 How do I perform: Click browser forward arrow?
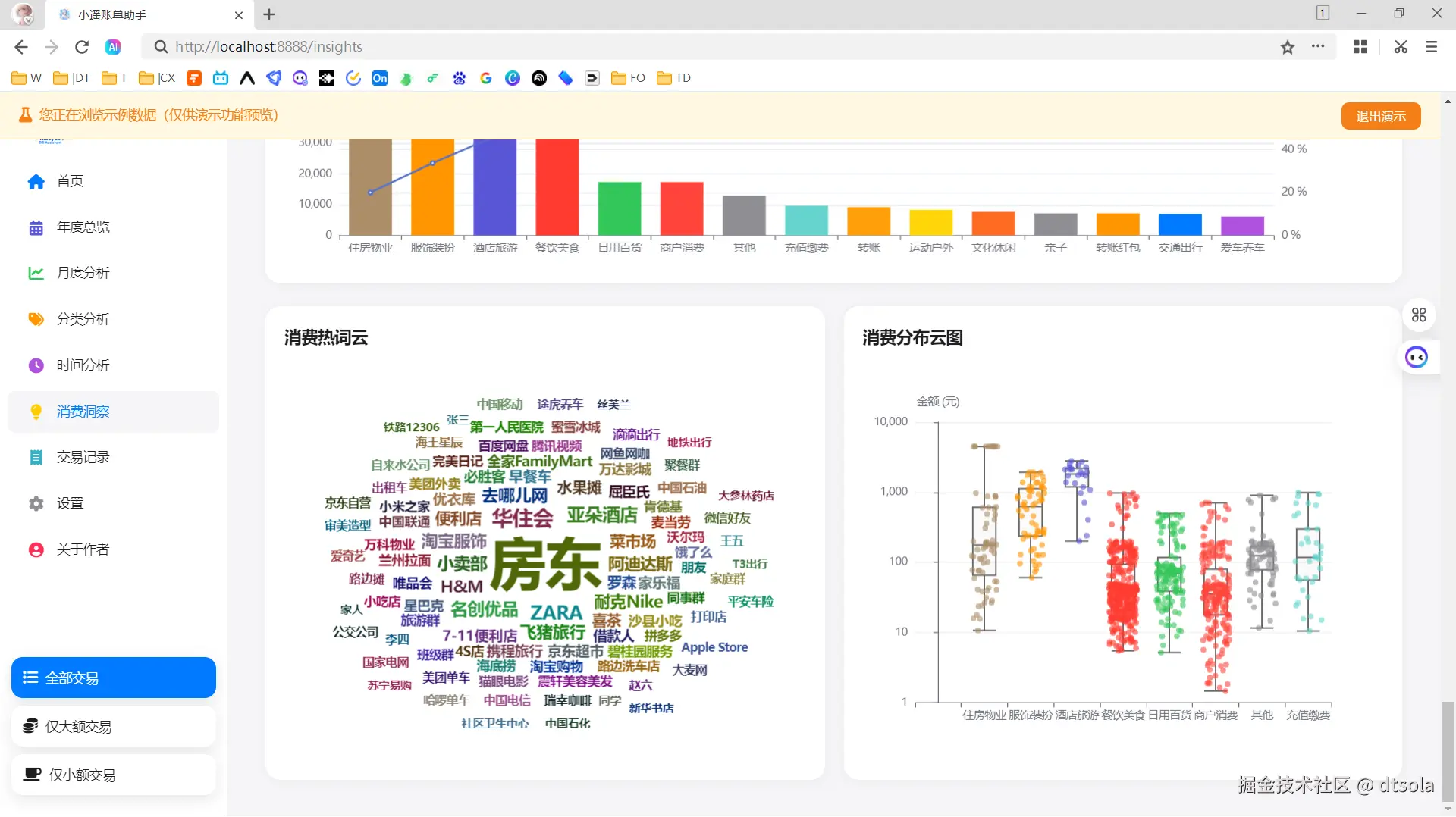point(52,47)
